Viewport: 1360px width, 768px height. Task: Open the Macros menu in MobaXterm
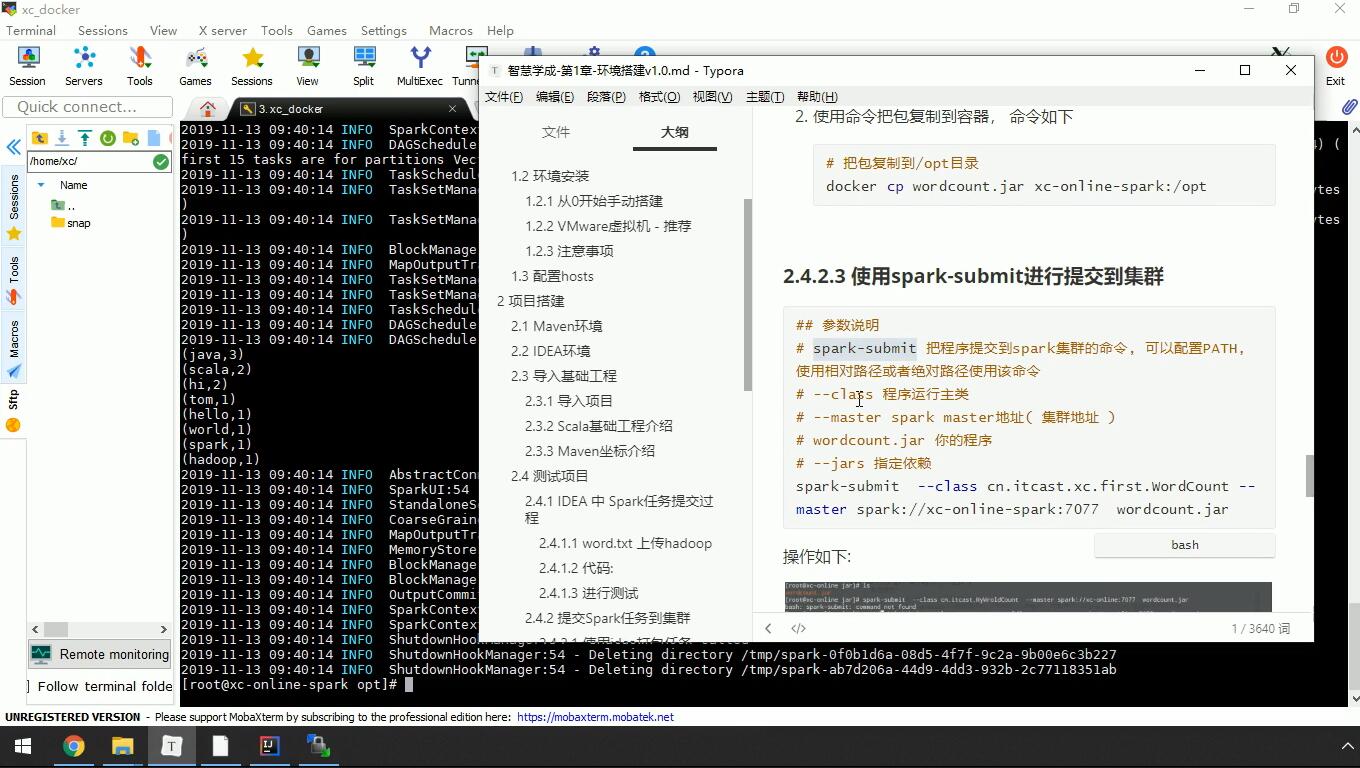[x=450, y=30]
